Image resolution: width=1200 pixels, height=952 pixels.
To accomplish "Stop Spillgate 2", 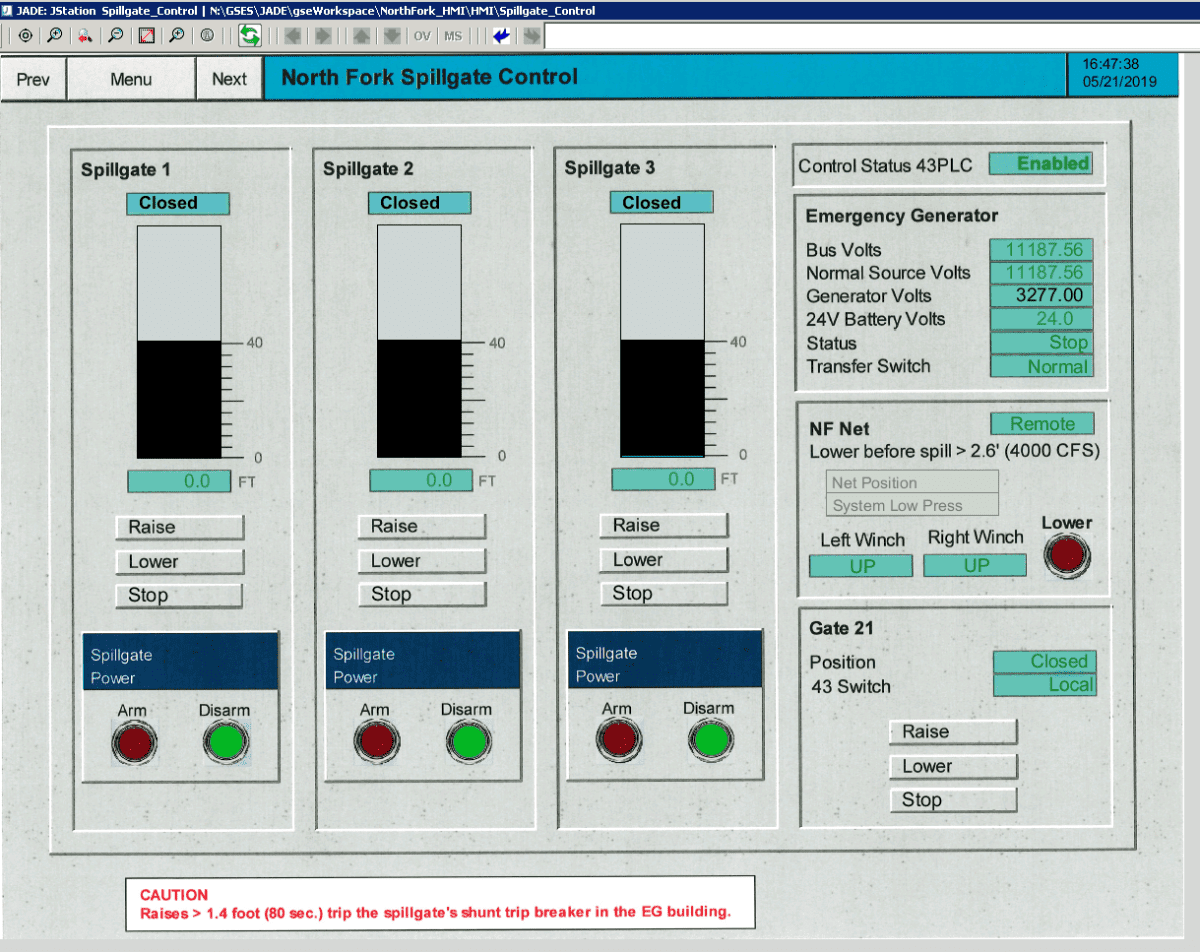I will tap(422, 594).
